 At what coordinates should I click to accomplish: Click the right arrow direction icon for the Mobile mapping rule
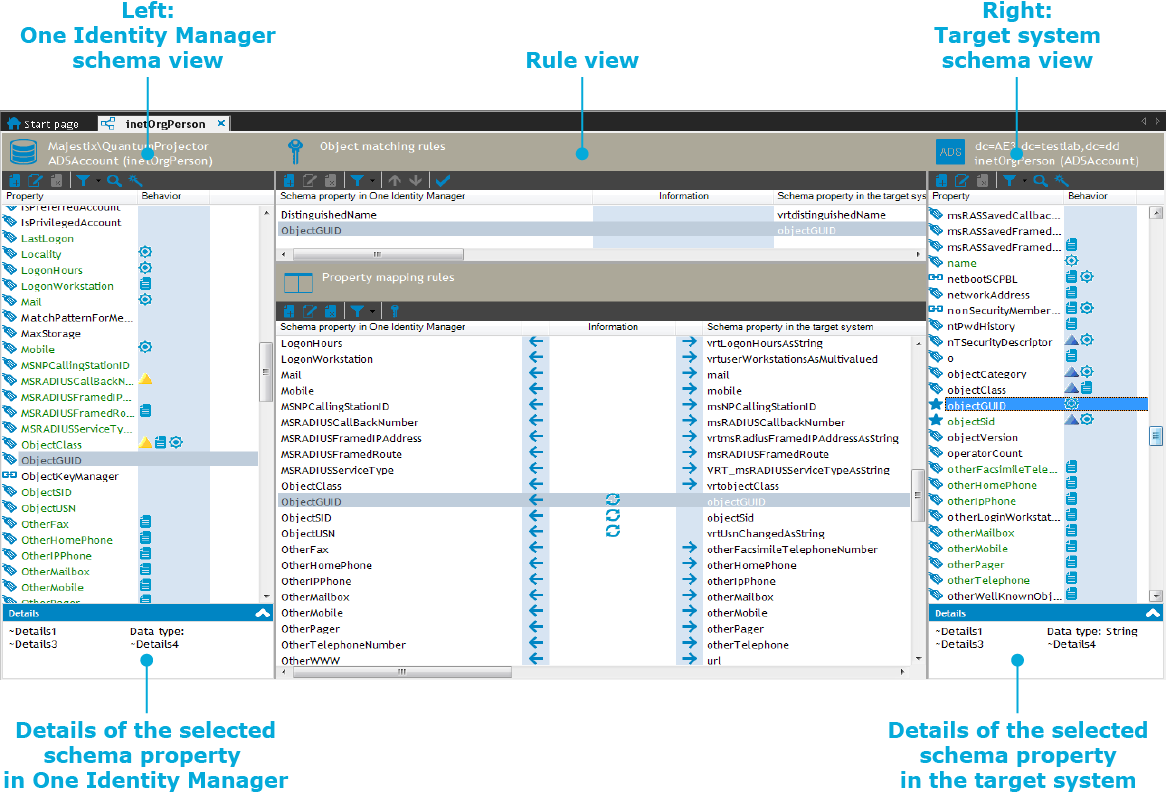click(x=689, y=389)
